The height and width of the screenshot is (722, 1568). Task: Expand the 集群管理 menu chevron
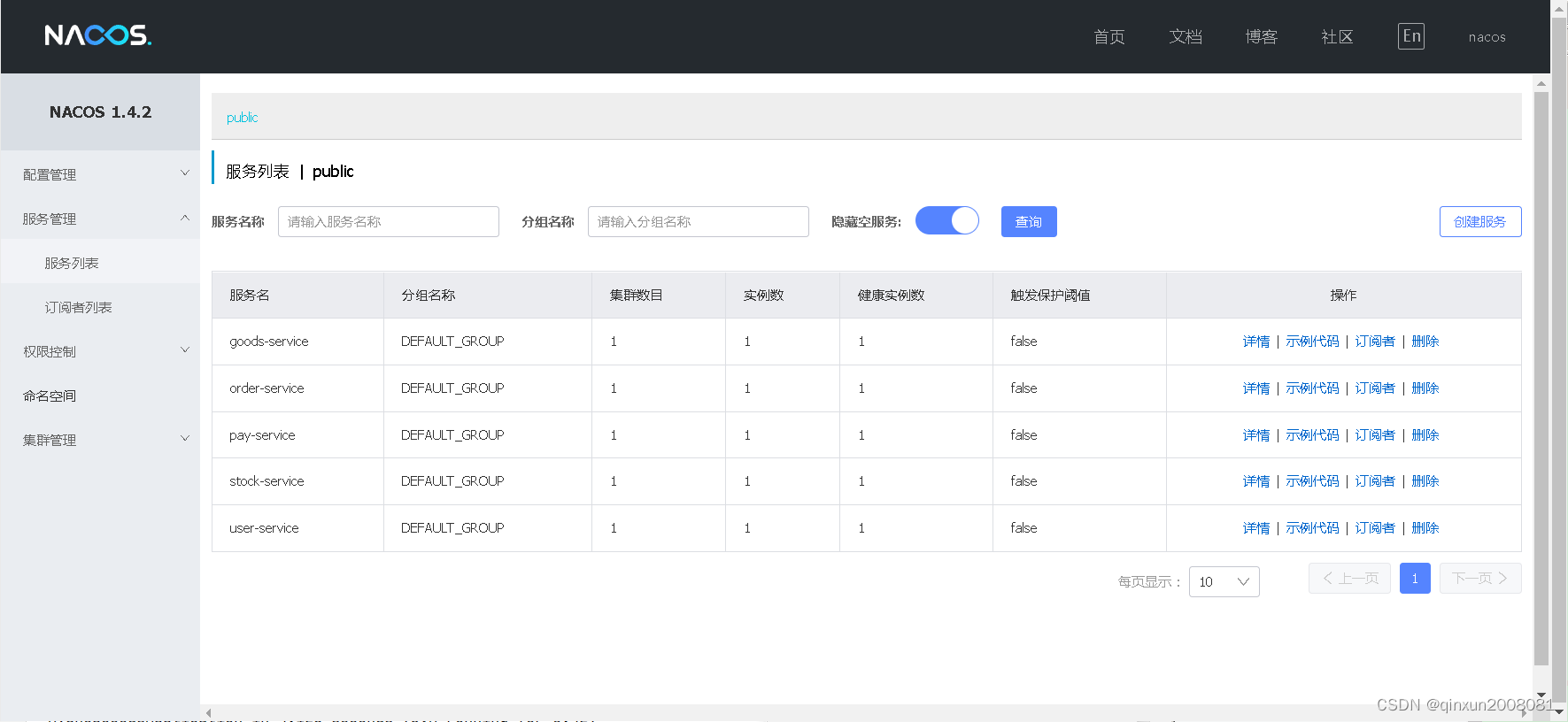(x=185, y=439)
